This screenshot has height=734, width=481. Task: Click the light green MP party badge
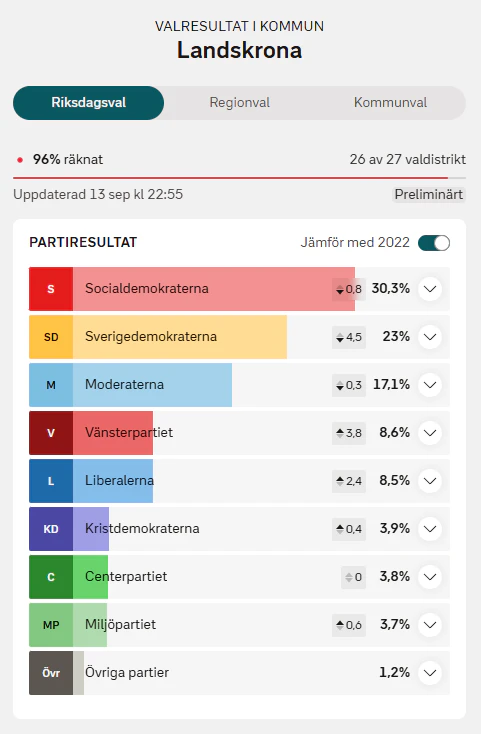(51, 625)
